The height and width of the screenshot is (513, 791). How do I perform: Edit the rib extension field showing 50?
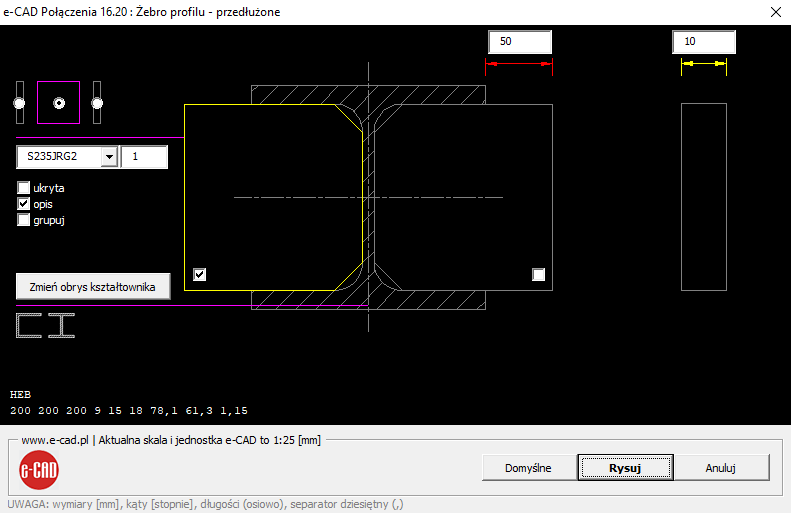point(520,42)
